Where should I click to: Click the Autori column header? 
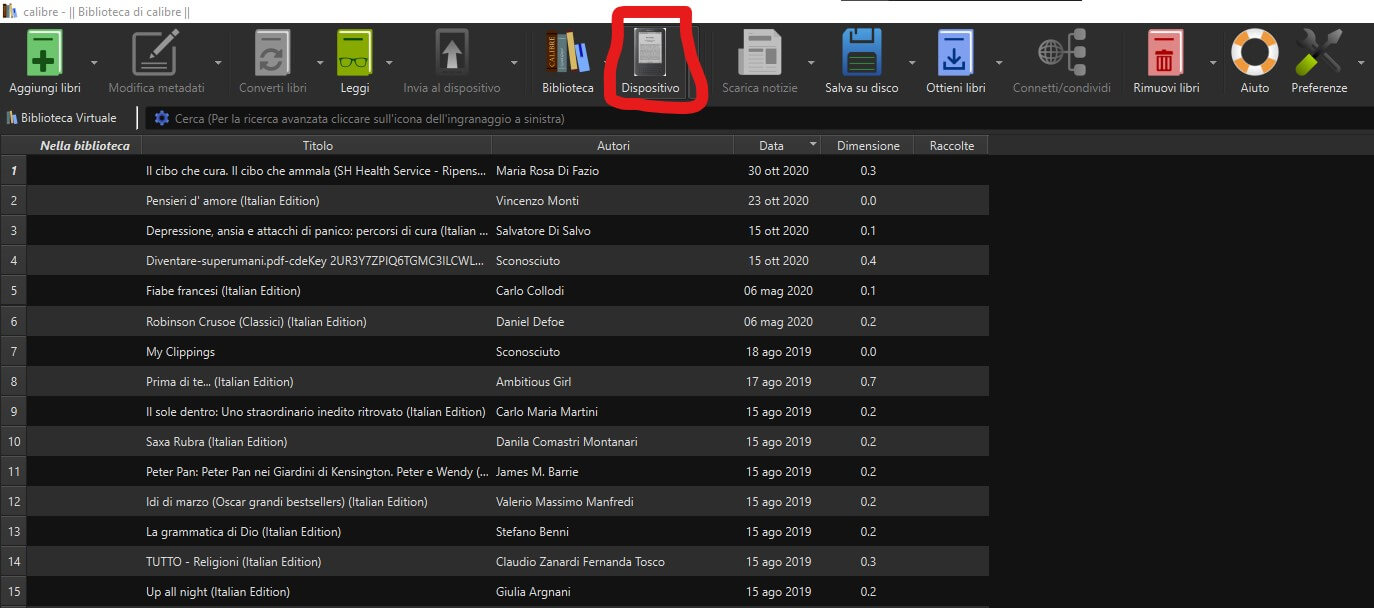[x=613, y=146]
